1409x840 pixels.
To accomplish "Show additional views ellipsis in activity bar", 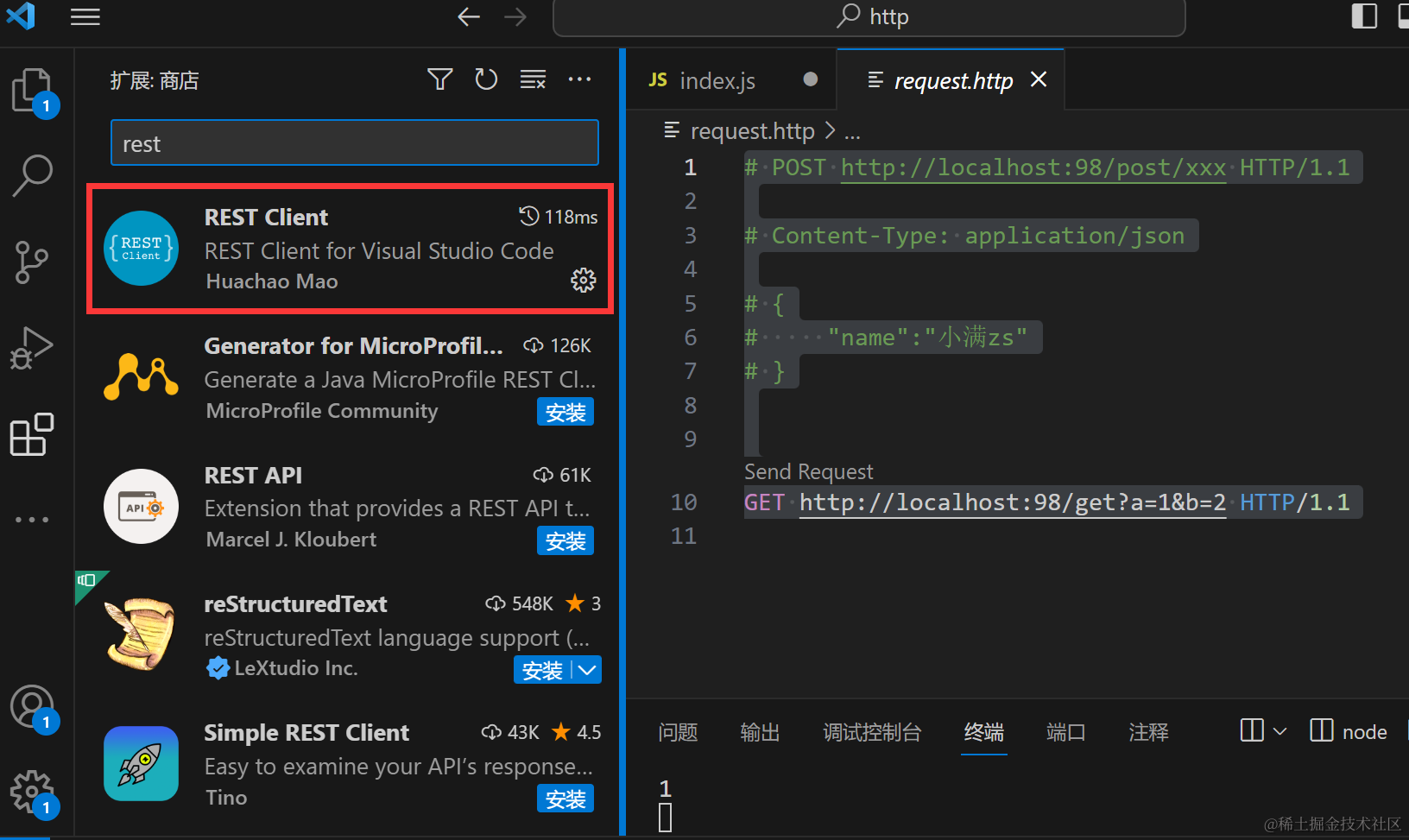I will (33, 520).
